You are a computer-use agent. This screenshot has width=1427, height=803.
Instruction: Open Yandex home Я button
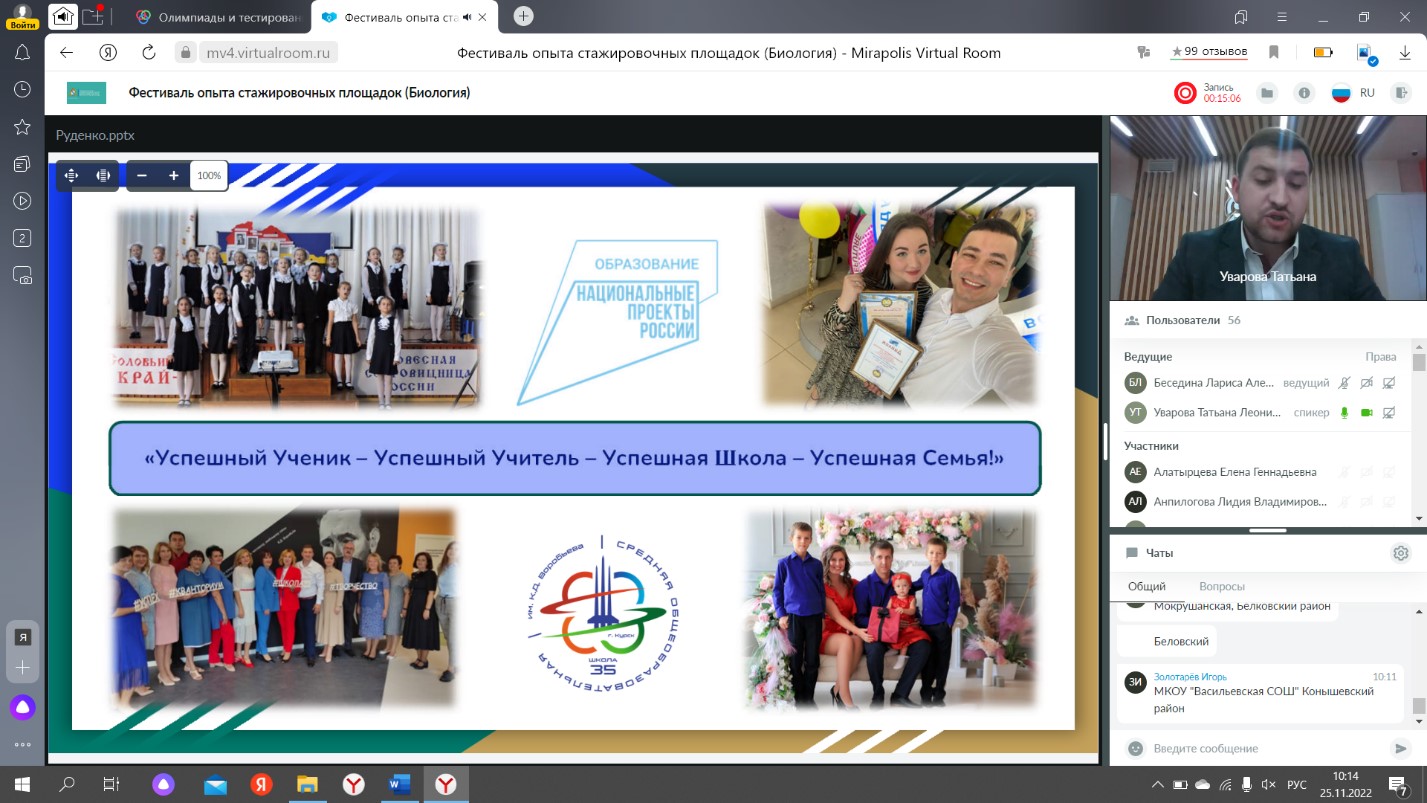pos(108,53)
